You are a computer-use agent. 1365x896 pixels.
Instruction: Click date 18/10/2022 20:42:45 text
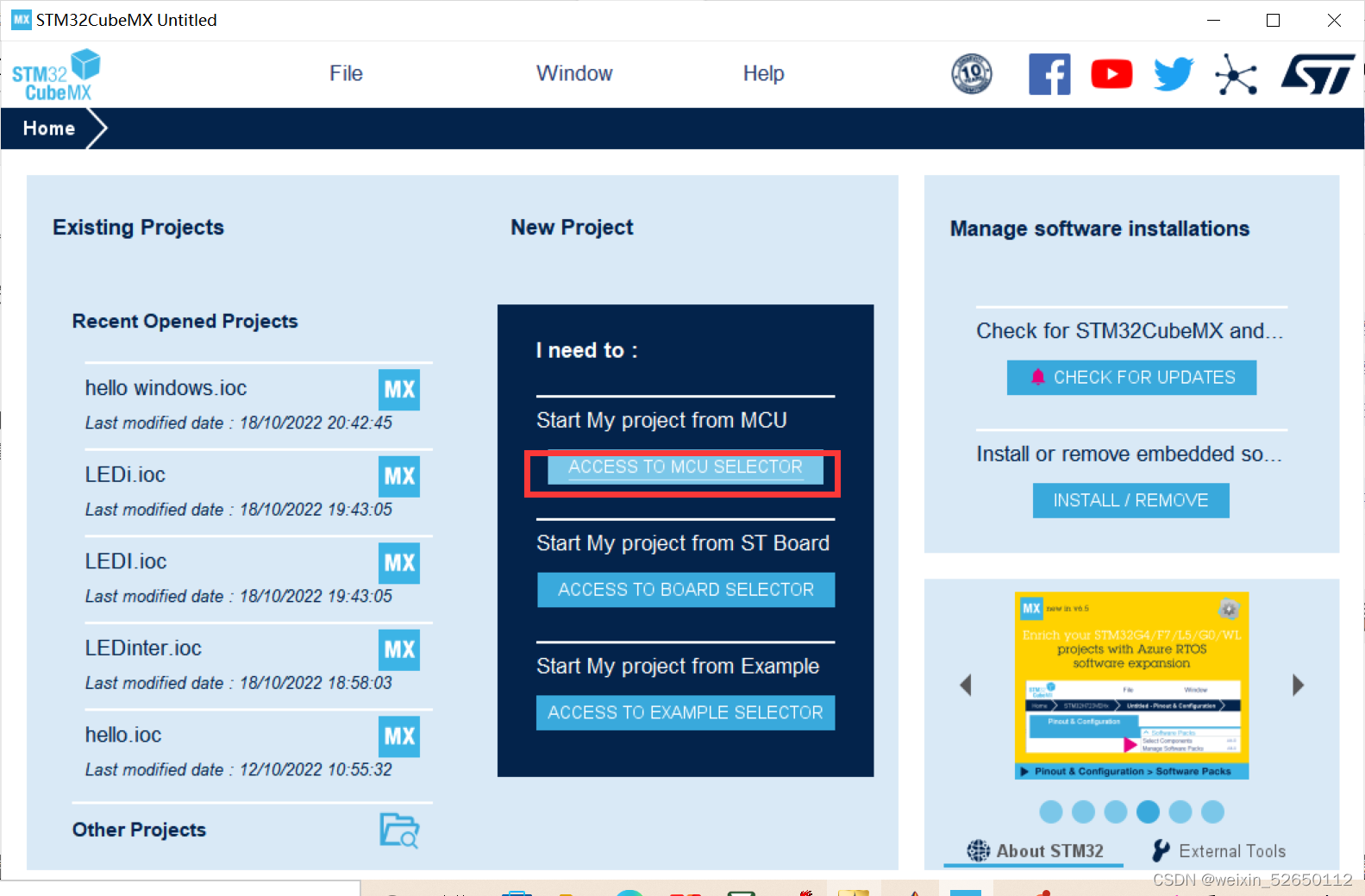point(316,423)
